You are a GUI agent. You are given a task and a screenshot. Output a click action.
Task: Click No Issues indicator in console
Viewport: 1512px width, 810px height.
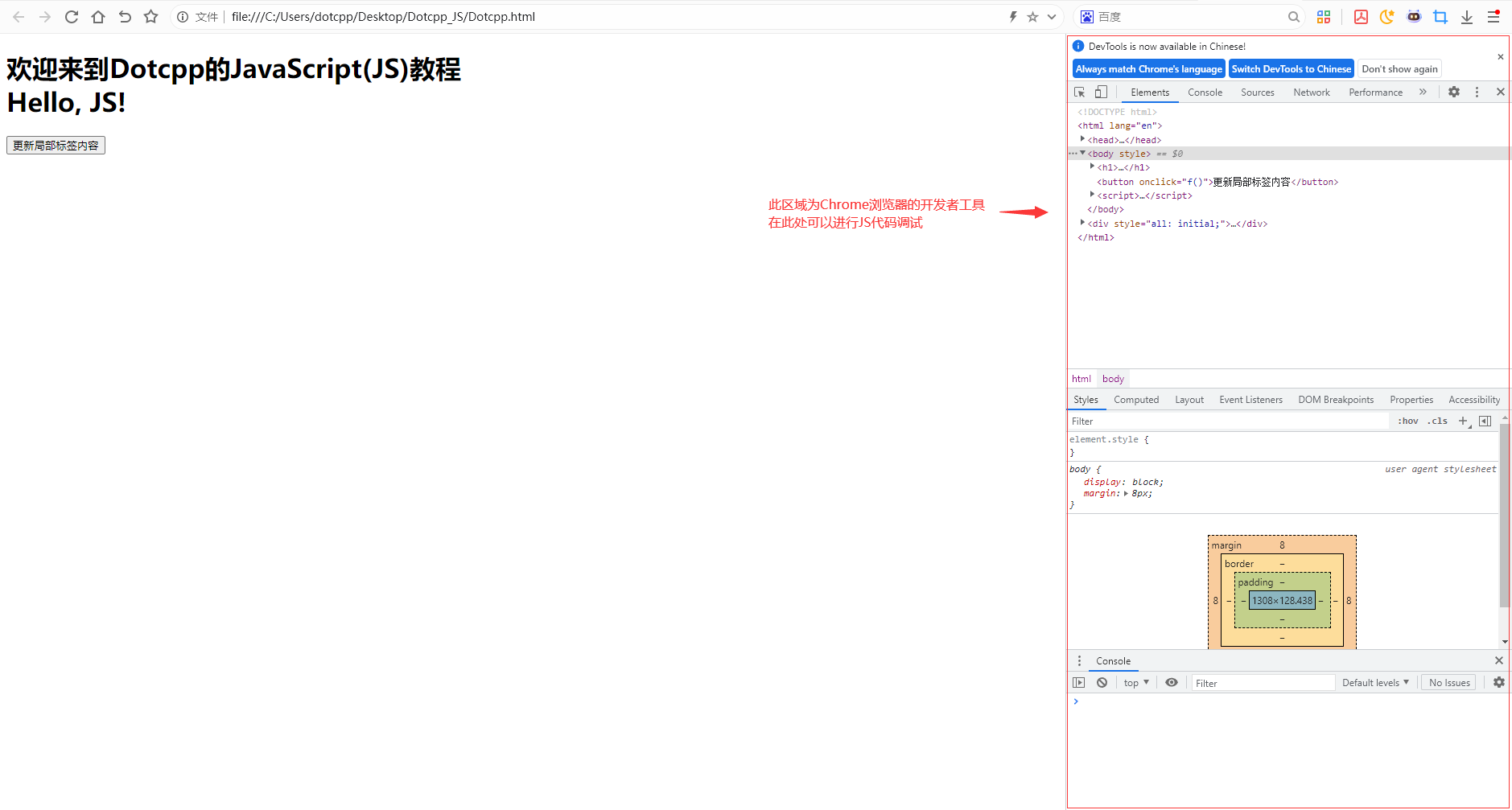point(1448,682)
